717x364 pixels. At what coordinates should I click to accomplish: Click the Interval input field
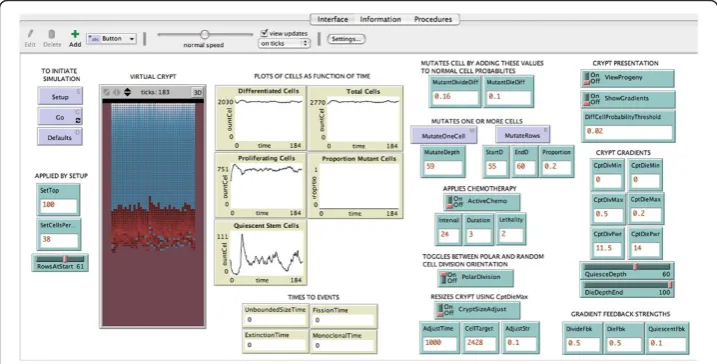tap(448, 235)
